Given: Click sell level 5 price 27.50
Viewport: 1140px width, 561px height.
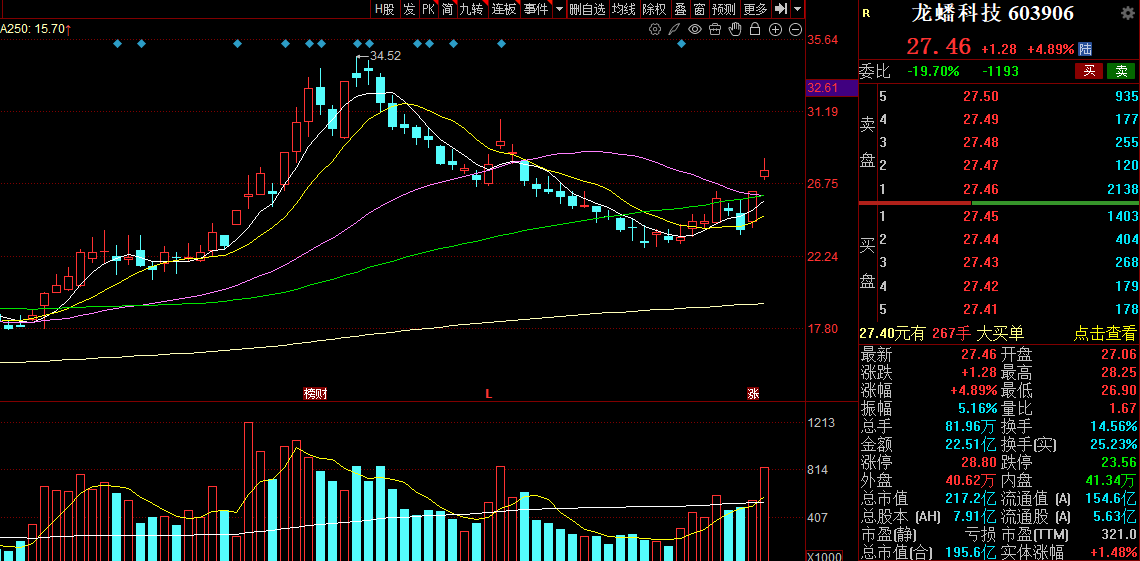Looking at the screenshot, I should pyautogui.click(x=982, y=96).
